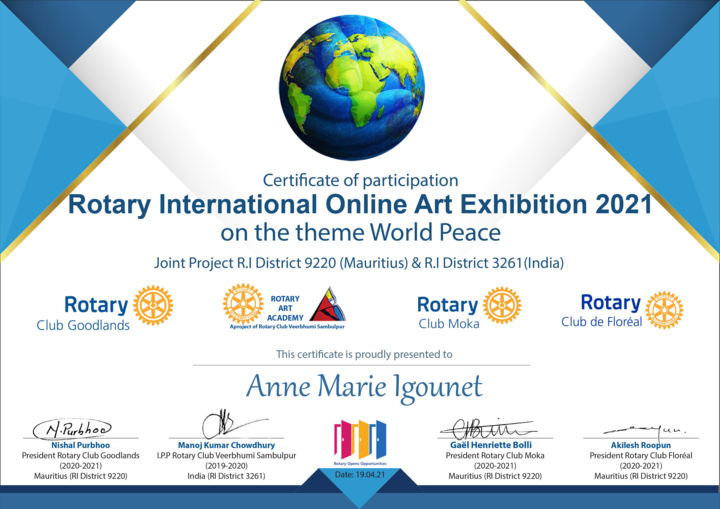Click Akilesh Roopun's handwritten signature
Screen dimensions: 720x509
(644, 431)
